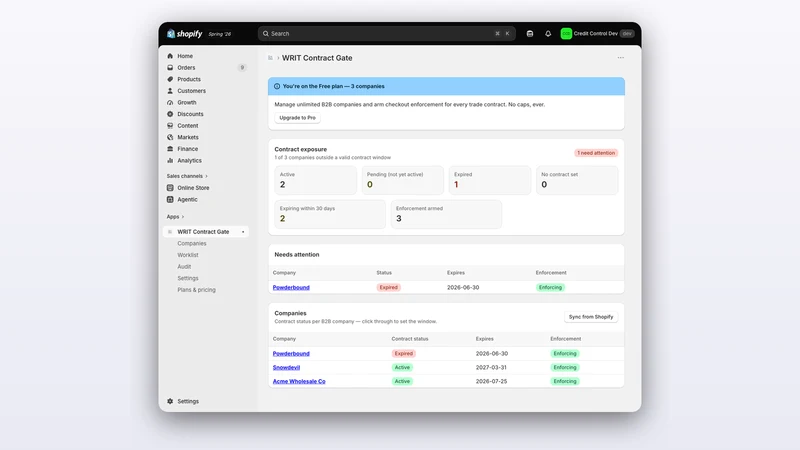Click the Enforcing badge in the Acme Wholesale row
This screenshot has height=450, width=800.
[565, 381]
